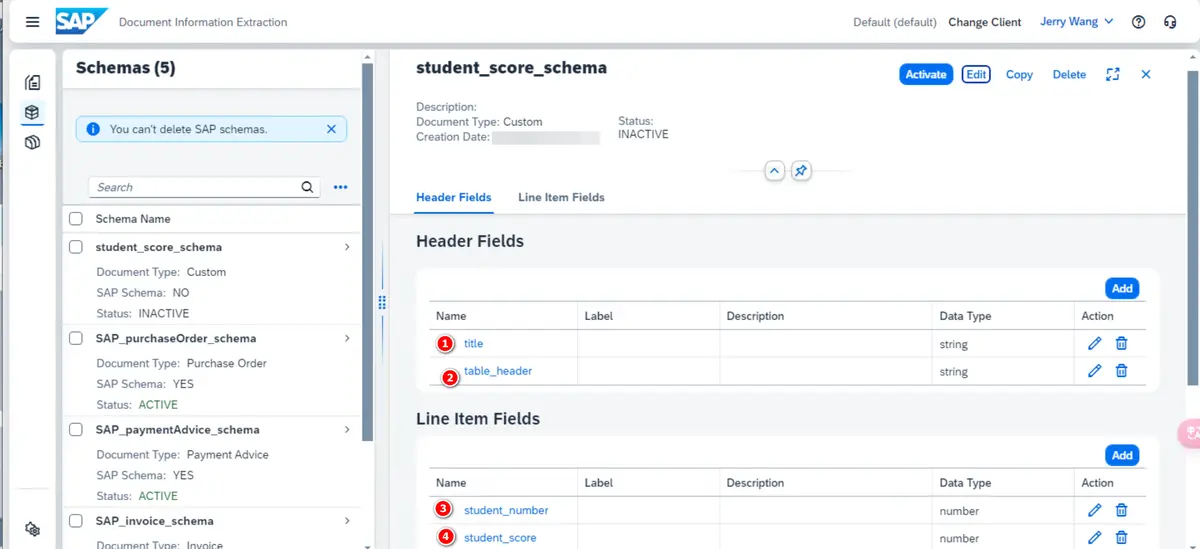Image resolution: width=1200 pixels, height=549 pixels.
Task: Delete the table_header field with trash icon
Action: click(1121, 371)
